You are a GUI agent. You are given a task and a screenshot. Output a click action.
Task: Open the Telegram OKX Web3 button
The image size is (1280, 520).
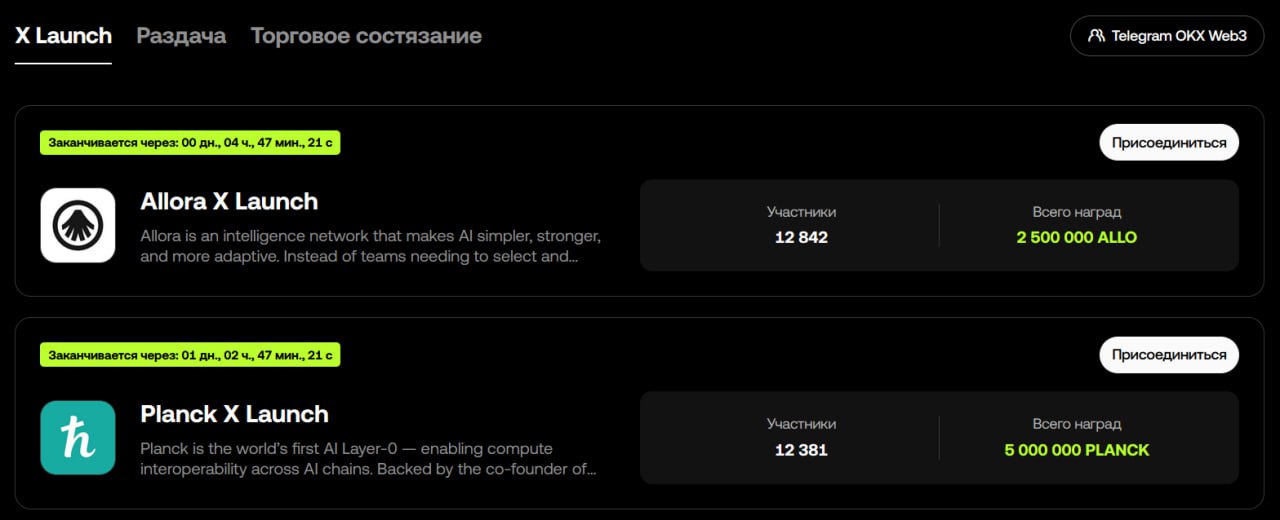(x=1167, y=36)
